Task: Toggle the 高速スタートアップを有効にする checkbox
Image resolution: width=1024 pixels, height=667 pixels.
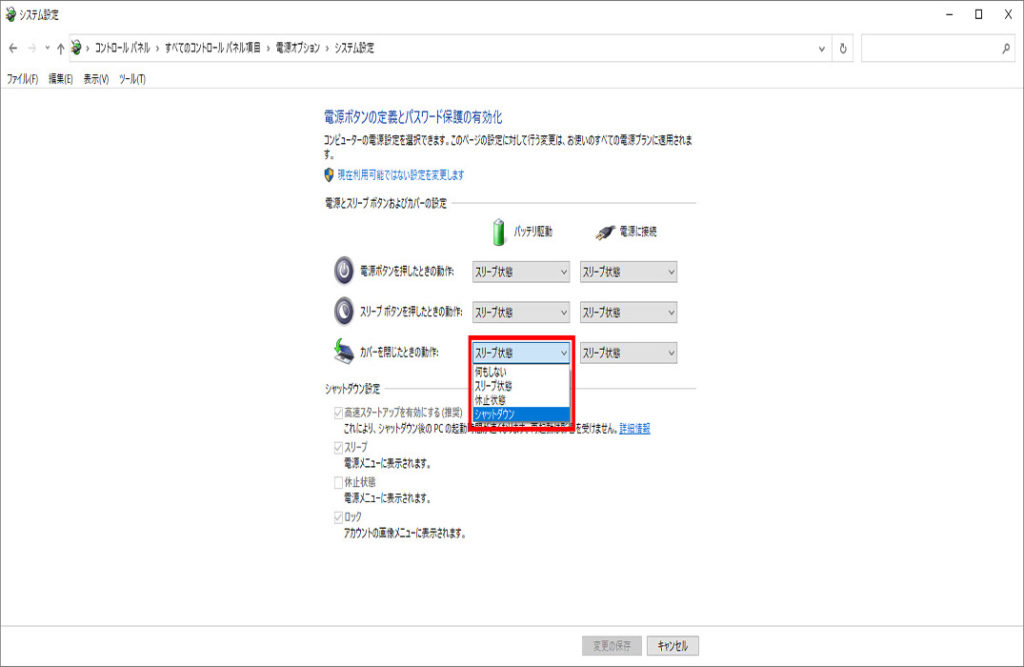Action: pos(338,413)
